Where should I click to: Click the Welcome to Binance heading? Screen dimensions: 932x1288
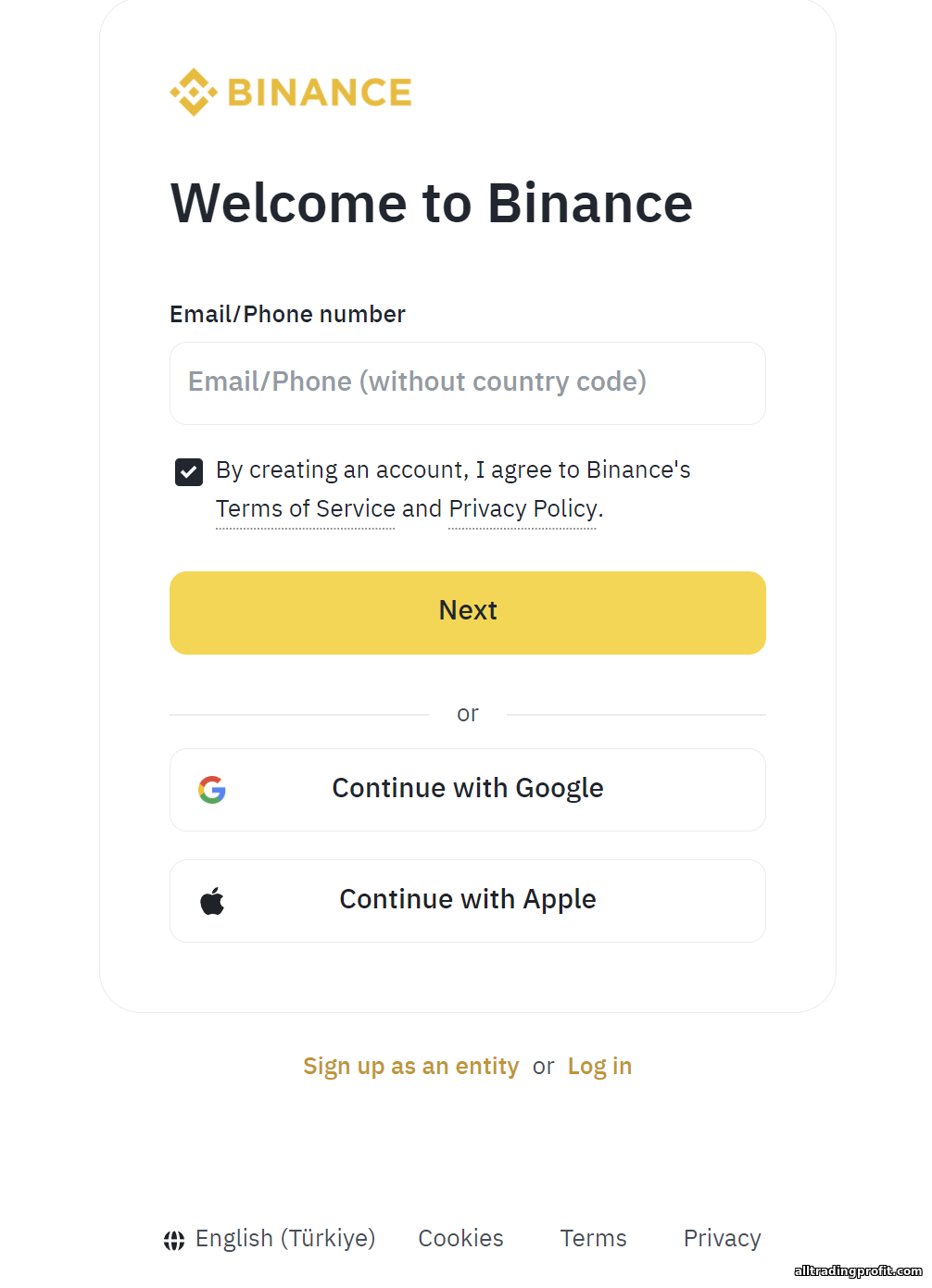coord(432,204)
